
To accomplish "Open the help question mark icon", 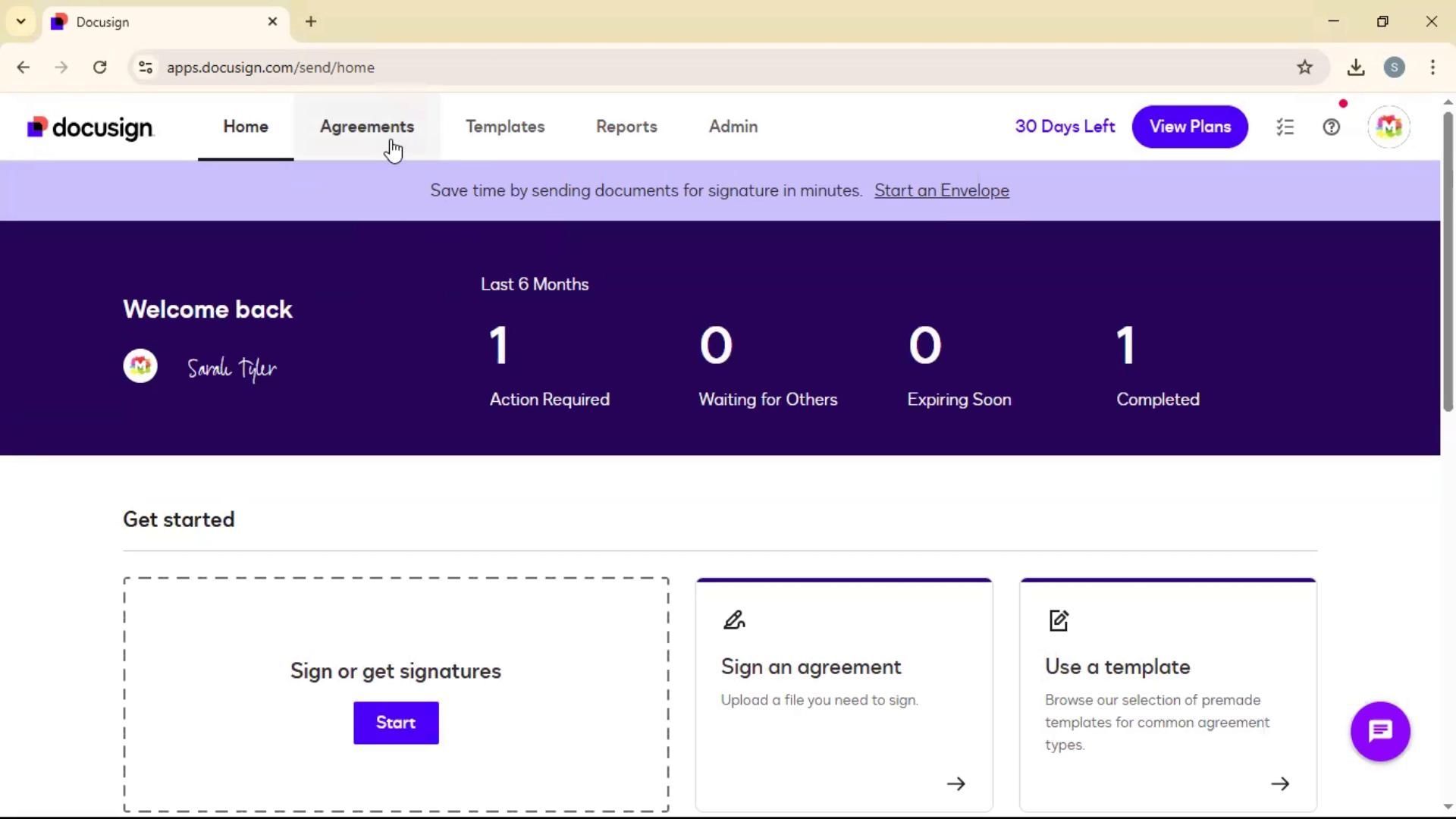I will click(1331, 127).
